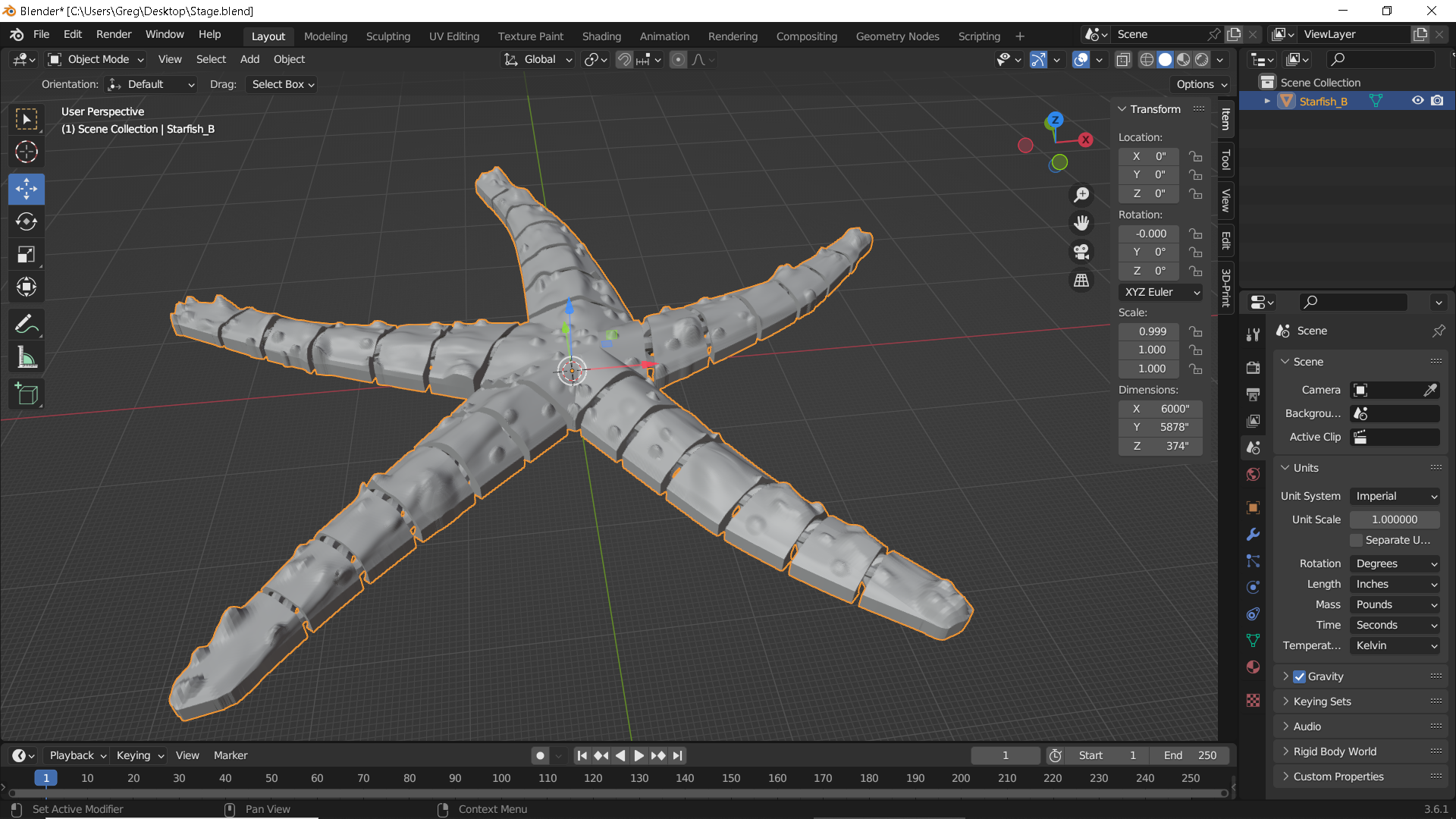Open the Length Inches dropdown
This screenshot has height=819, width=1456.
(x=1395, y=584)
